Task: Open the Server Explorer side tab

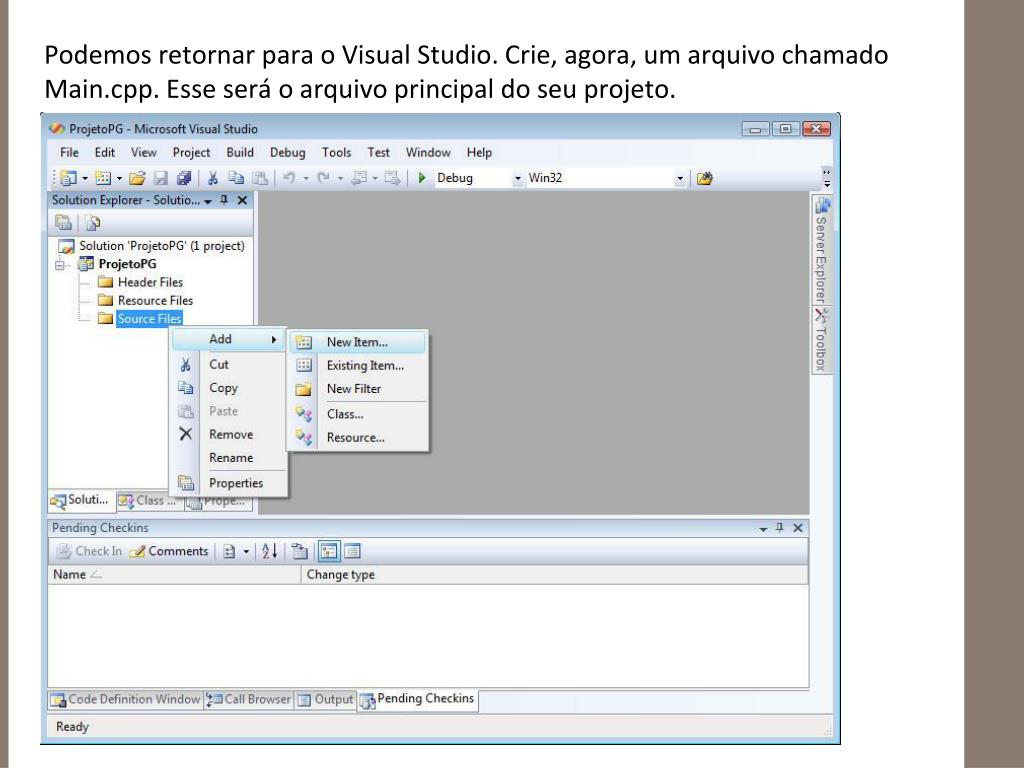Action: [822, 249]
